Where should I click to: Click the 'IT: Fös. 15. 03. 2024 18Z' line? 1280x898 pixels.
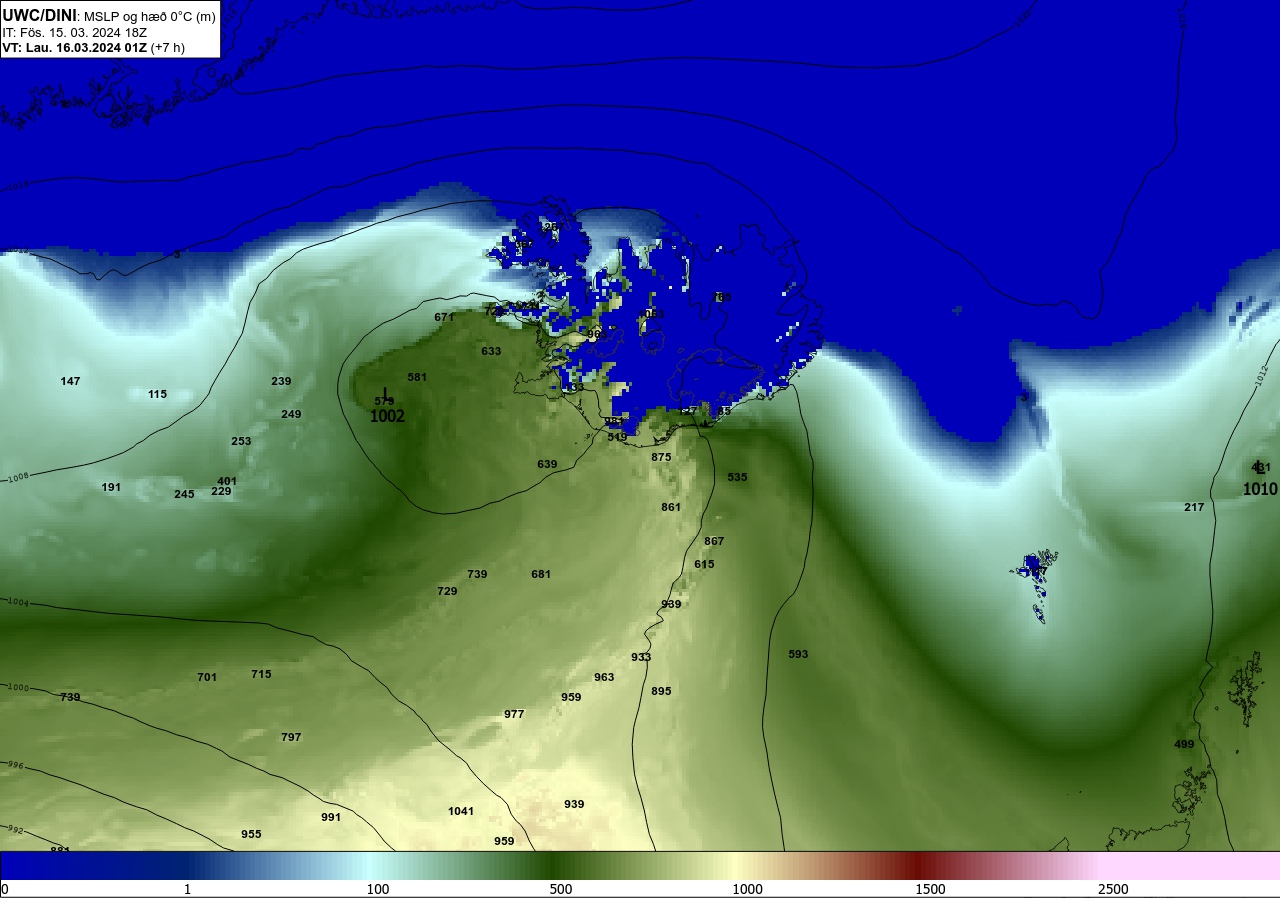(x=74, y=32)
